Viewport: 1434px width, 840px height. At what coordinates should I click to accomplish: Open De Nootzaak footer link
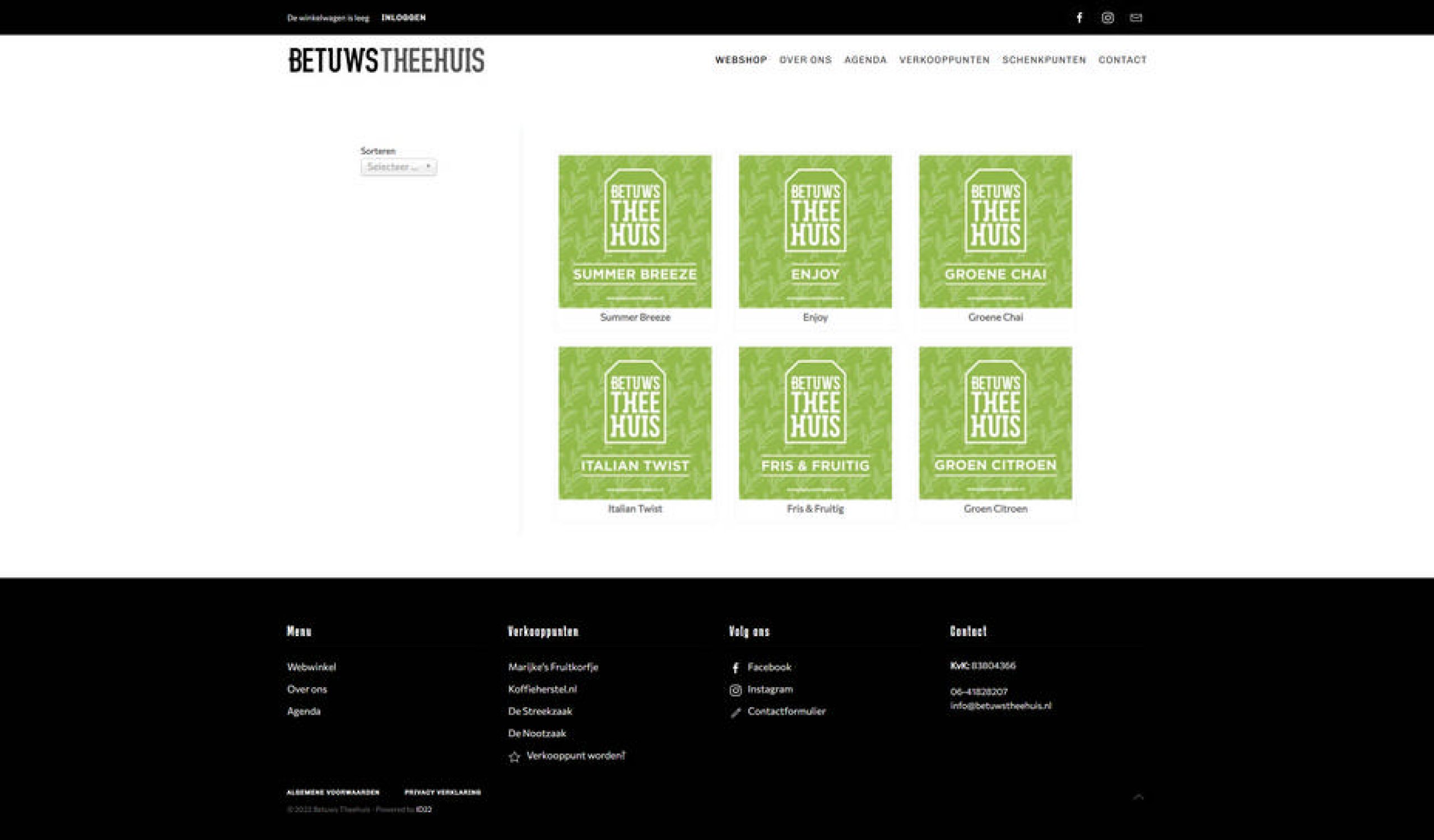pyautogui.click(x=537, y=734)
